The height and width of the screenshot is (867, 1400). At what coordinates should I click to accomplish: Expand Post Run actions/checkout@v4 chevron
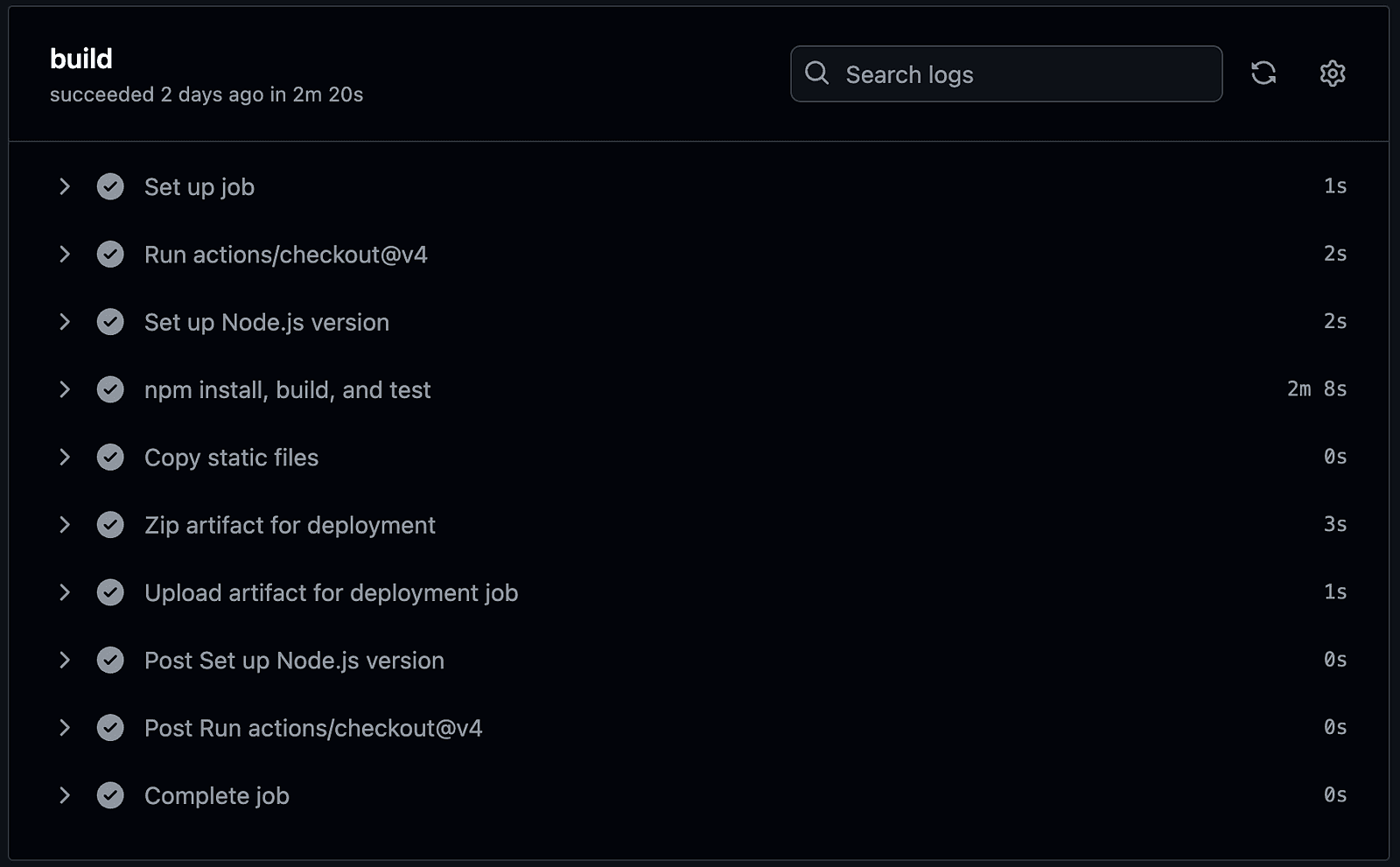pyautogui.click(x=64, y=728)
